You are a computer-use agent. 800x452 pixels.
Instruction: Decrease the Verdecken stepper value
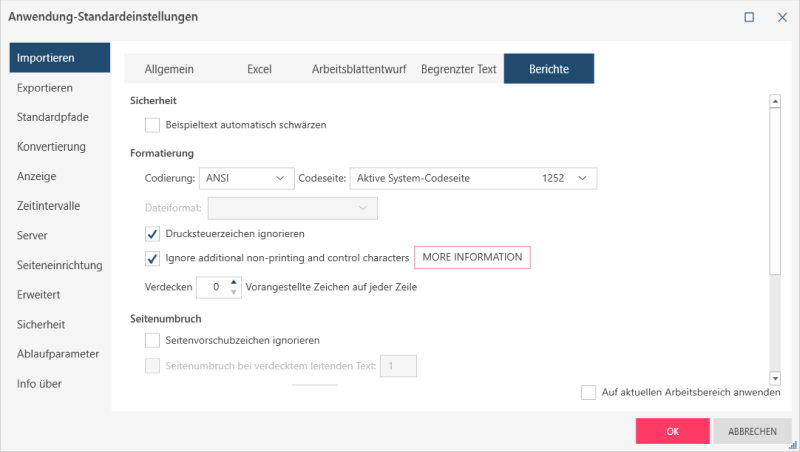235,292
